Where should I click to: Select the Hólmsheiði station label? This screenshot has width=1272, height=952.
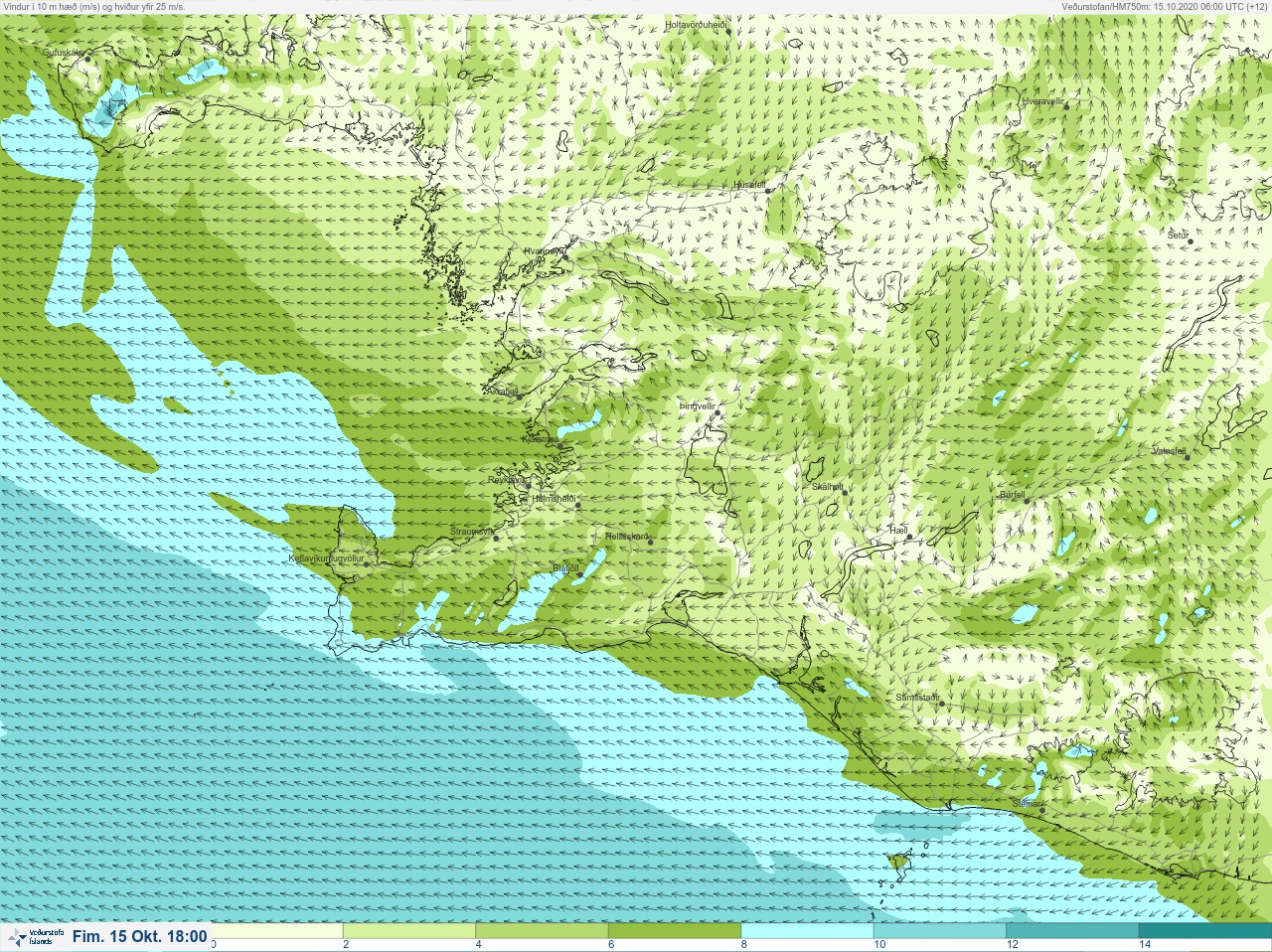(555, 499)
